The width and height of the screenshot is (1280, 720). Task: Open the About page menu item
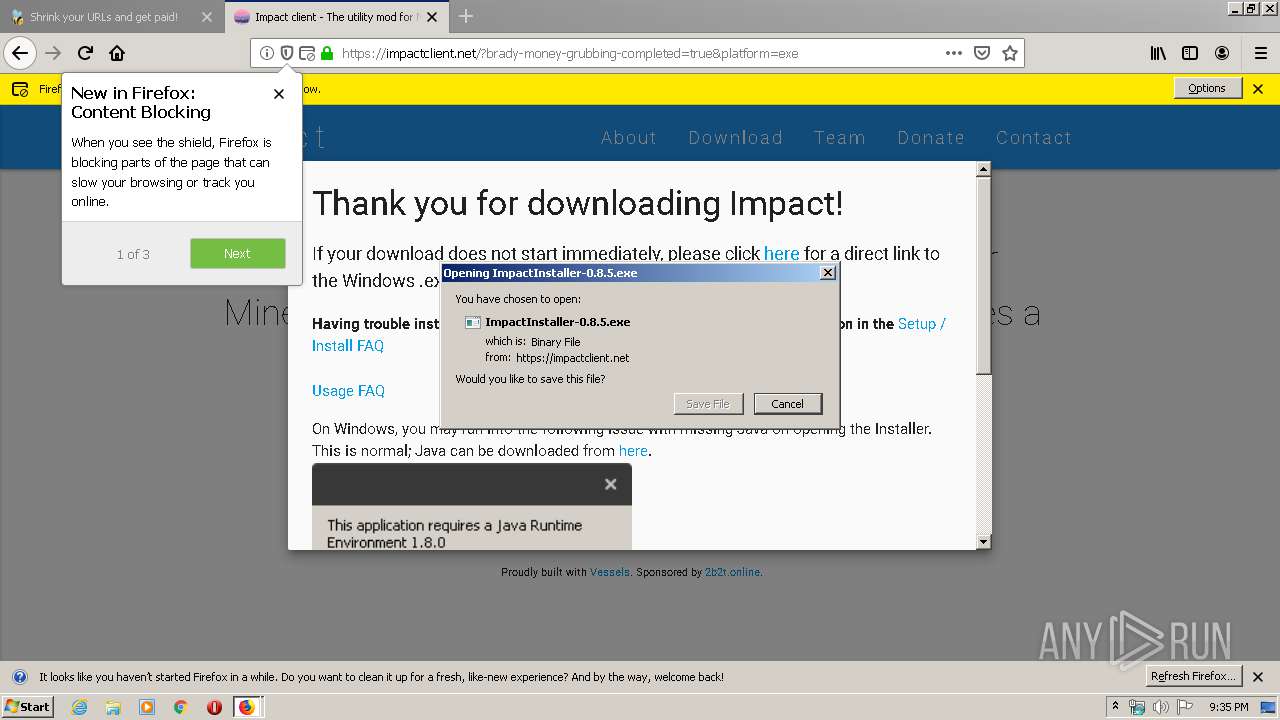629,138
